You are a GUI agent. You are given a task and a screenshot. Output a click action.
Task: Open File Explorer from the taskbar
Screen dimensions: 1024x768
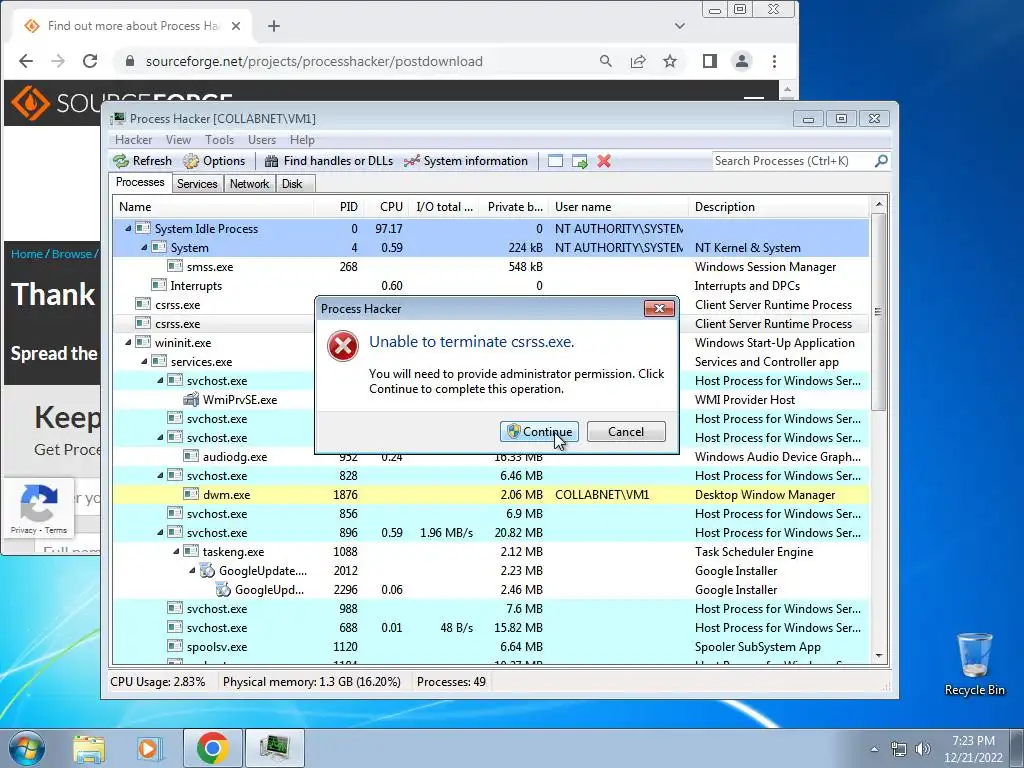click(89, 748)
